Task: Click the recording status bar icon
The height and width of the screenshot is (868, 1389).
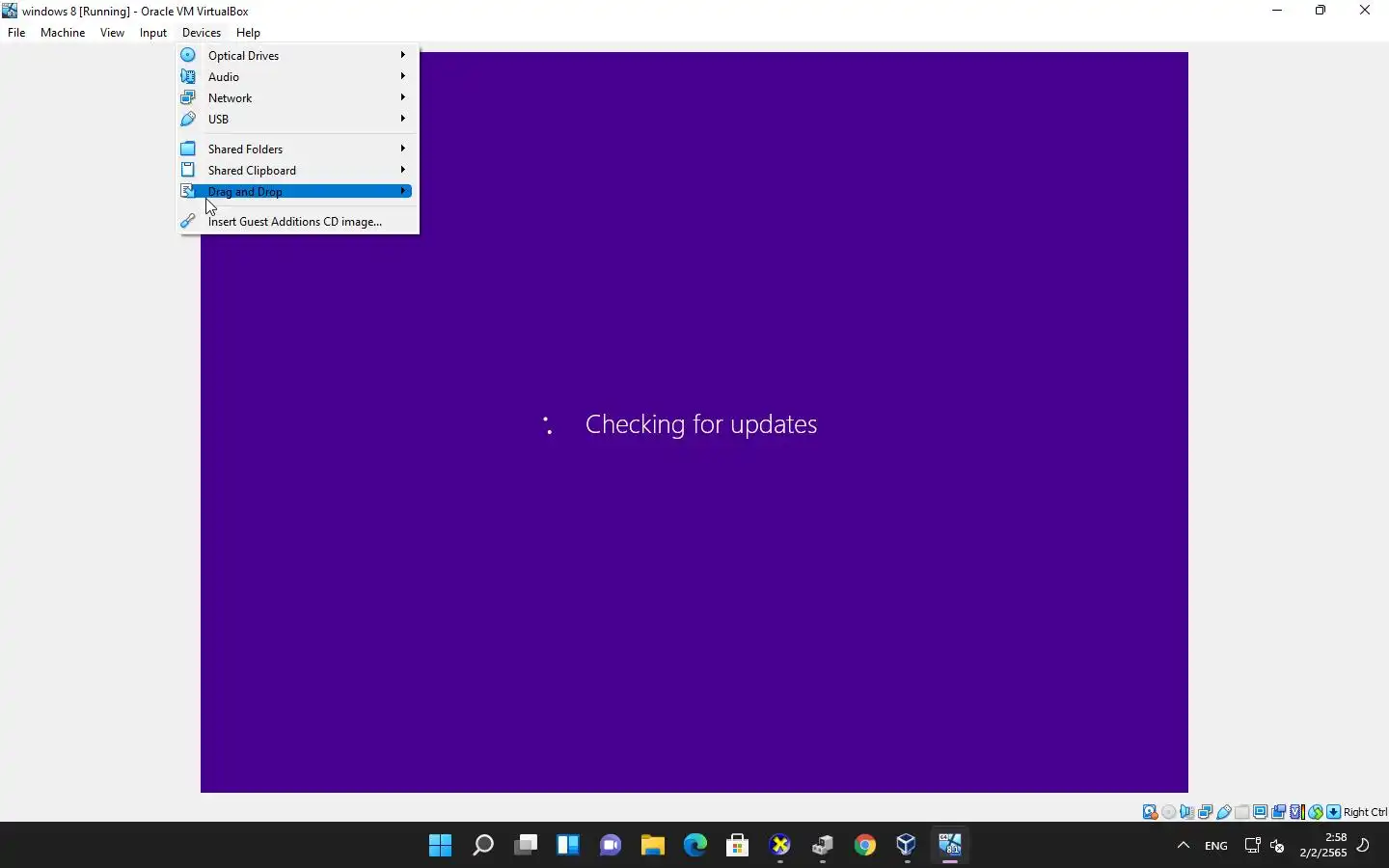Action: click(1279, 812)
